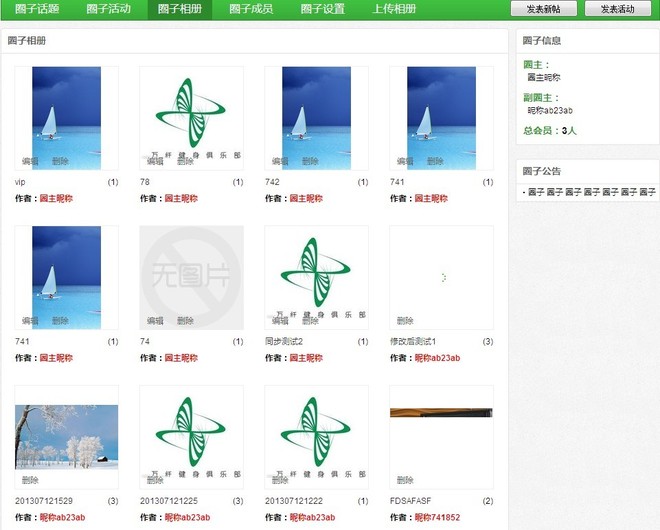660x530 pixels.
Task: Open the 同步测试2 album title link
Action: point(284,342)
